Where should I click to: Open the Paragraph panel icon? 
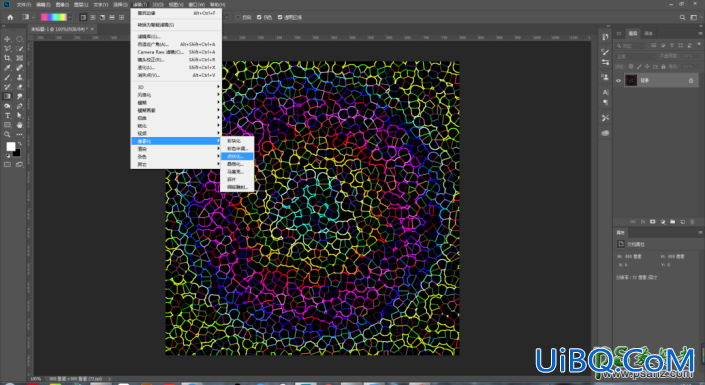(605, 103)
